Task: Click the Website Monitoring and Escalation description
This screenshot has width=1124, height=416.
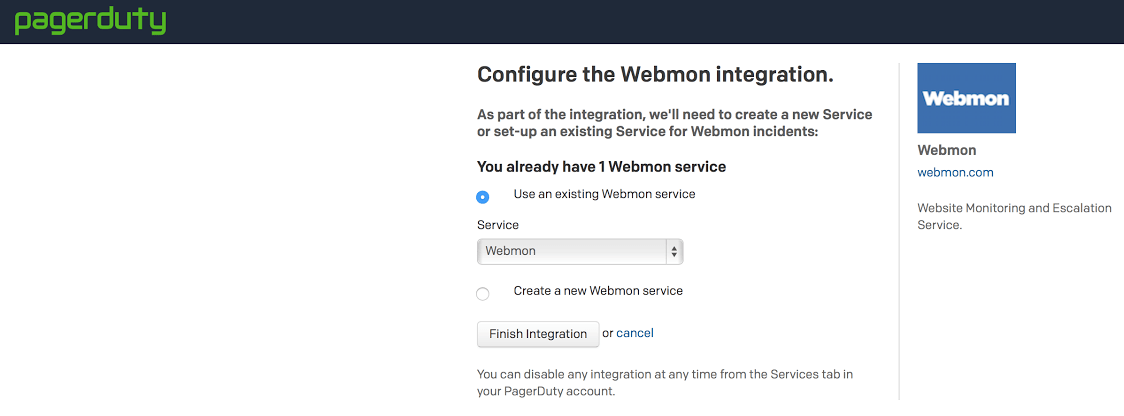Action: coord(1014,216)
